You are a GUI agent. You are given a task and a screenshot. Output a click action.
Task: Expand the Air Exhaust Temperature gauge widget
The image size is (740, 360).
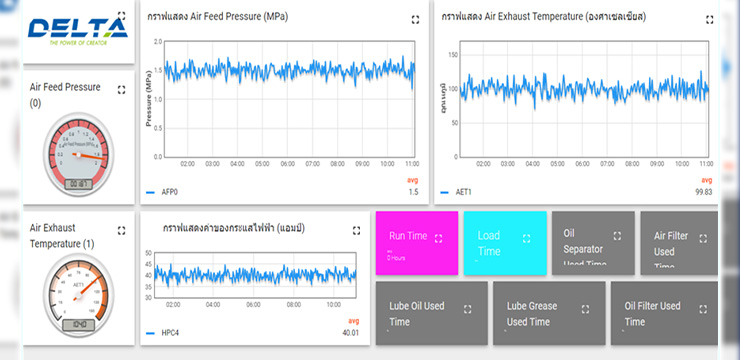click(121, 230)
